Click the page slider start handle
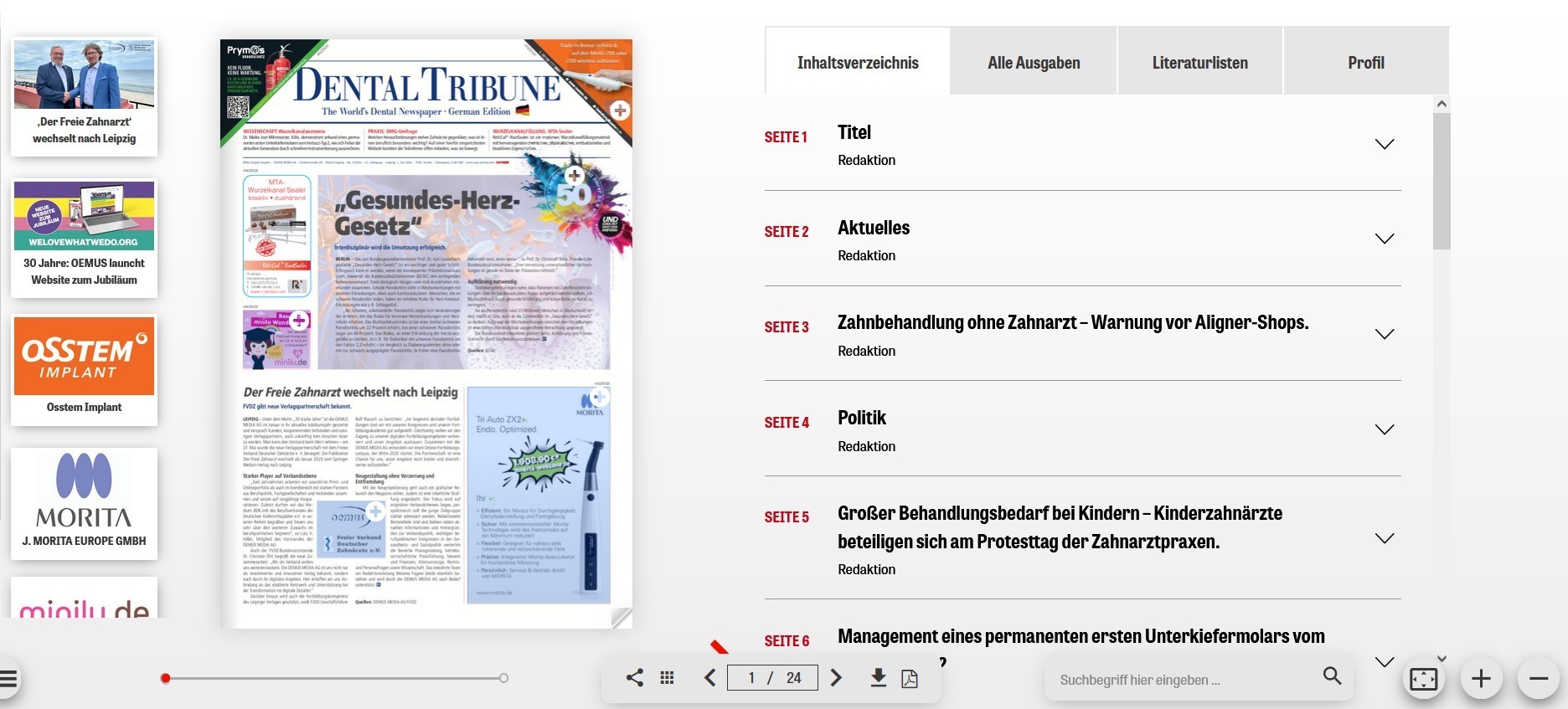1568x709 pixels. pyautogui.click(x=166, y=678)
